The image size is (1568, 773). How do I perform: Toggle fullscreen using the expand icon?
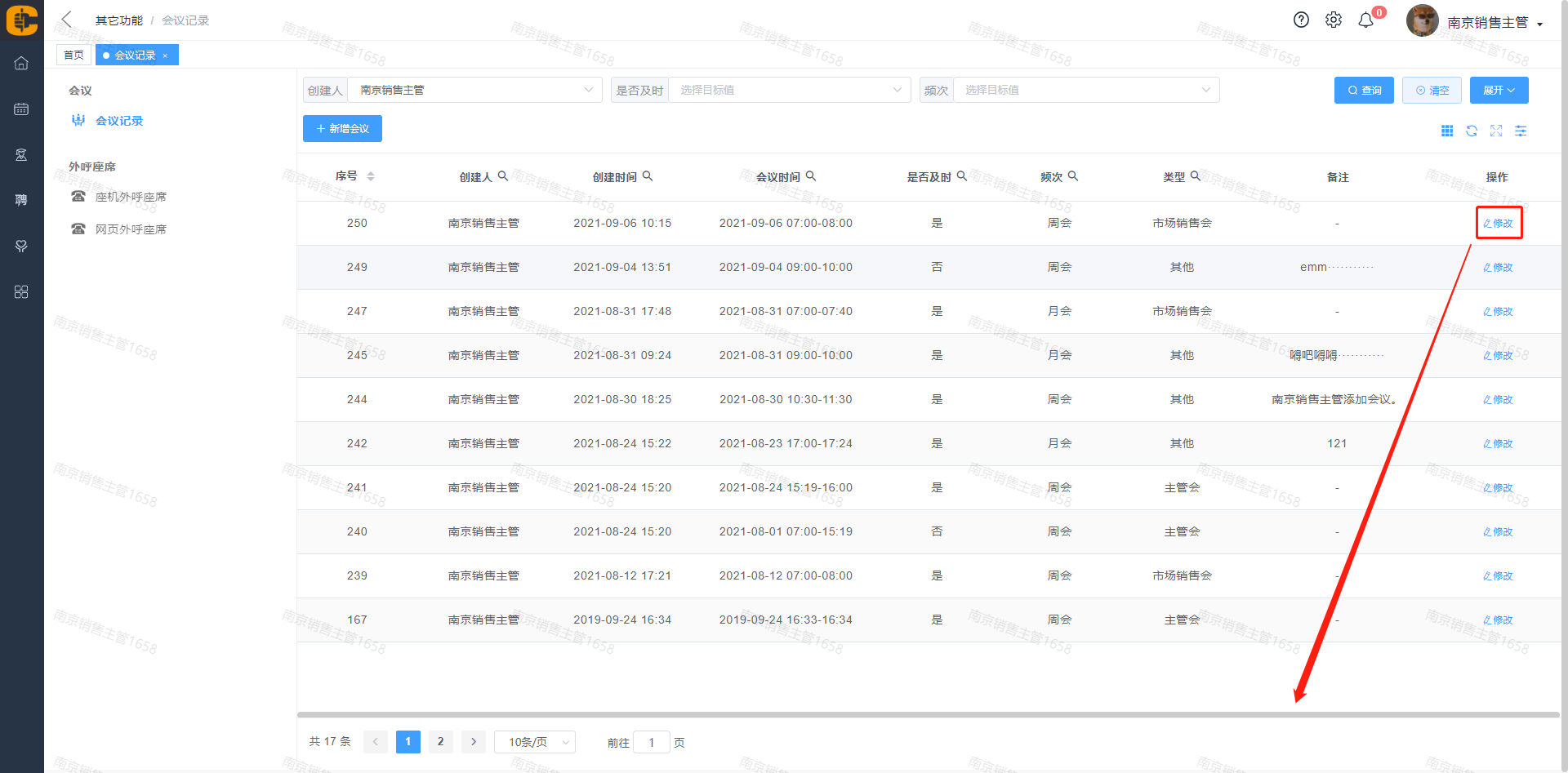1496,131
